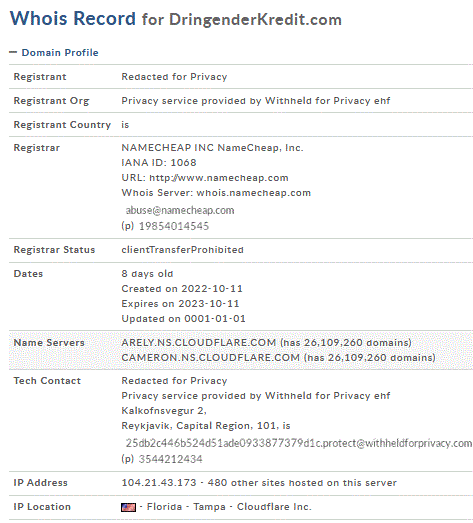Click whois.namecheap.com Whois Server text

(254, 193)
